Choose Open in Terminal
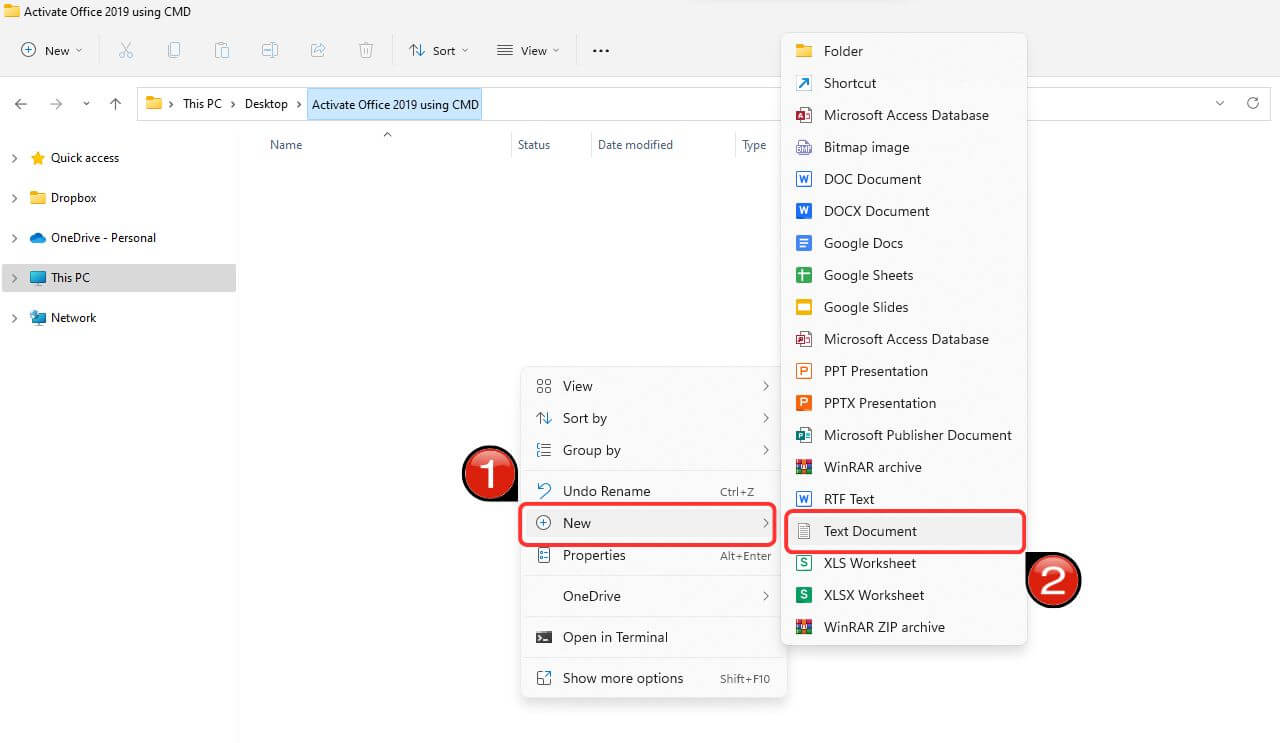Image resolution: width=1280 pixels, height=743 pixels. (653, 637)
